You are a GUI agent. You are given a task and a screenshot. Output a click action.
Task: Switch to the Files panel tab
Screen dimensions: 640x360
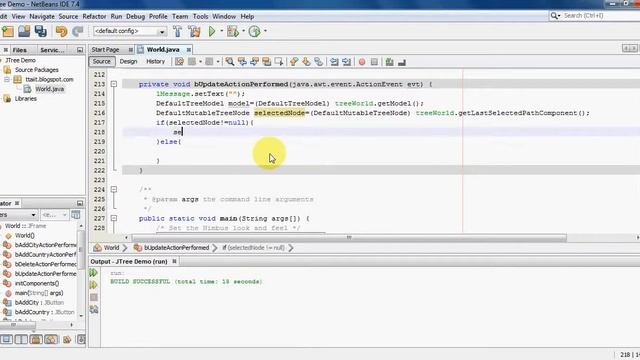20,50
